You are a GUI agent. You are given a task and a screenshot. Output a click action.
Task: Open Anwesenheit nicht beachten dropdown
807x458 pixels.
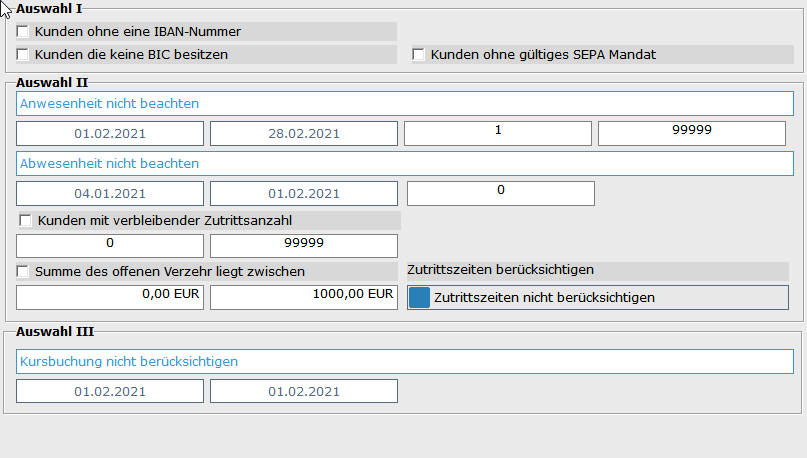(405, 103)
